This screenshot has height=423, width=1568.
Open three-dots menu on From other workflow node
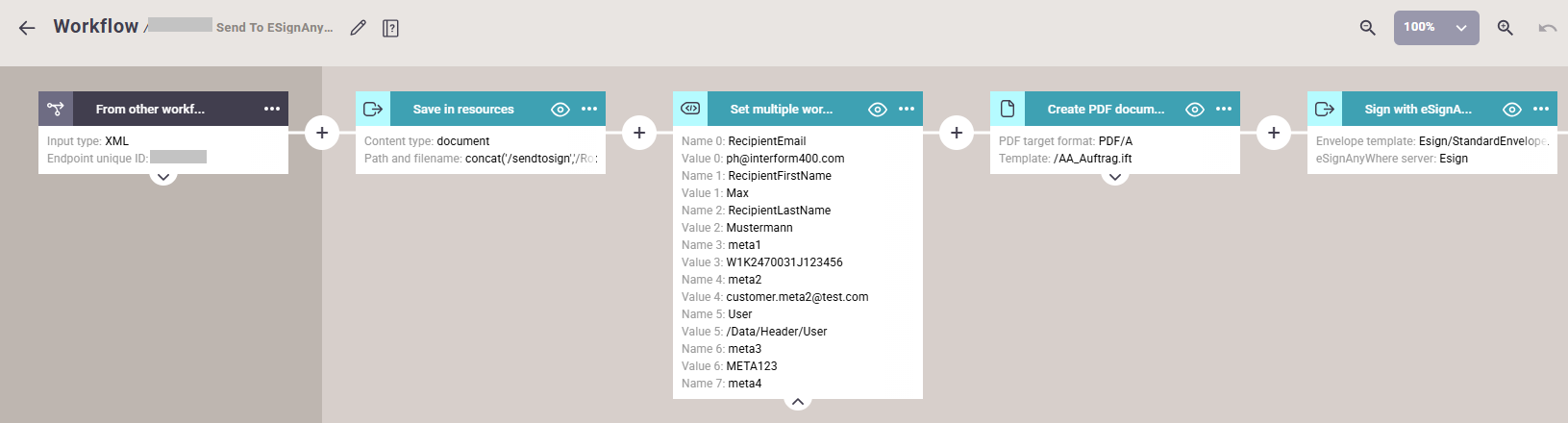[272, 109]
